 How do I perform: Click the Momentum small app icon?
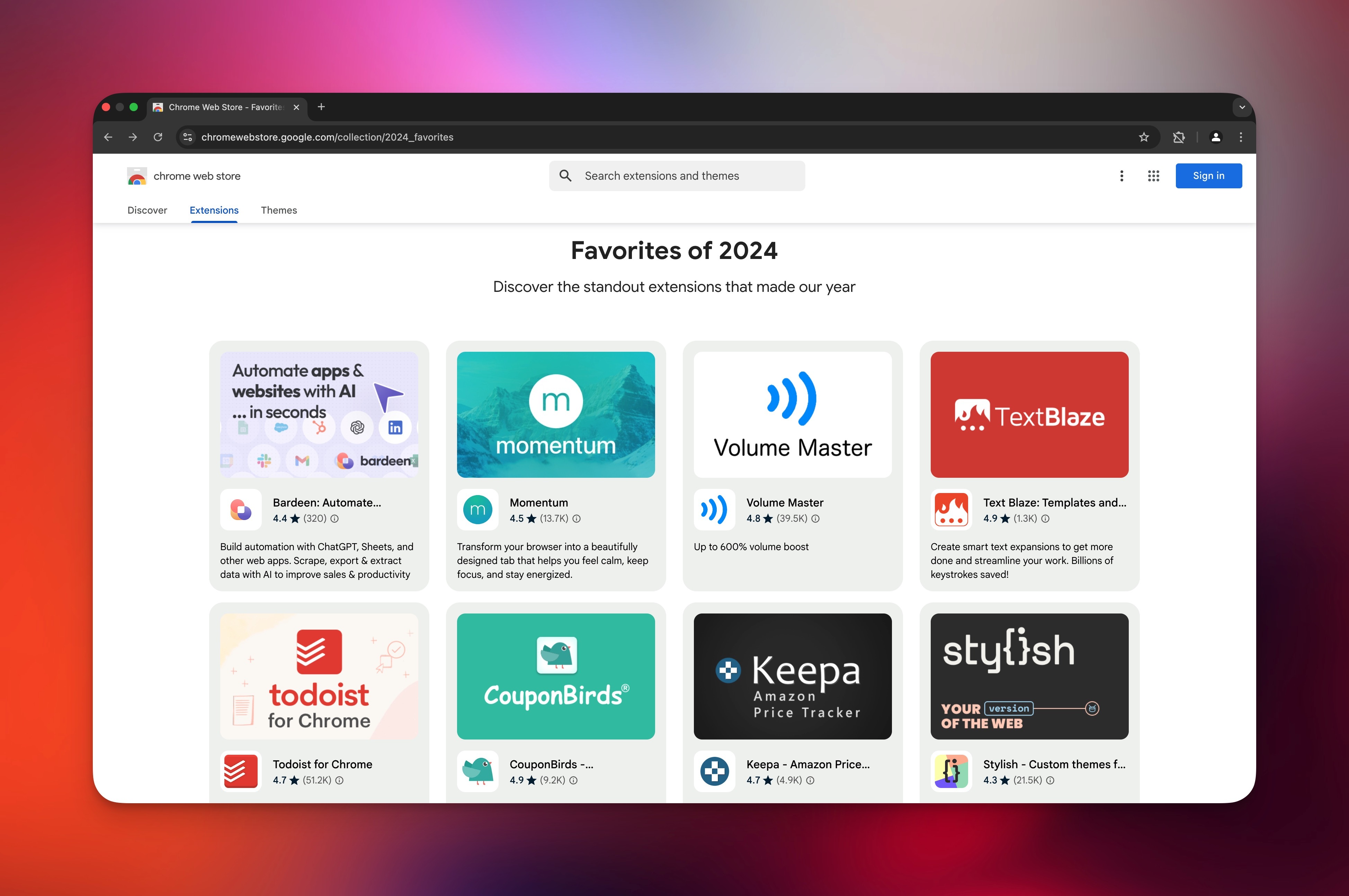point(478,510)
